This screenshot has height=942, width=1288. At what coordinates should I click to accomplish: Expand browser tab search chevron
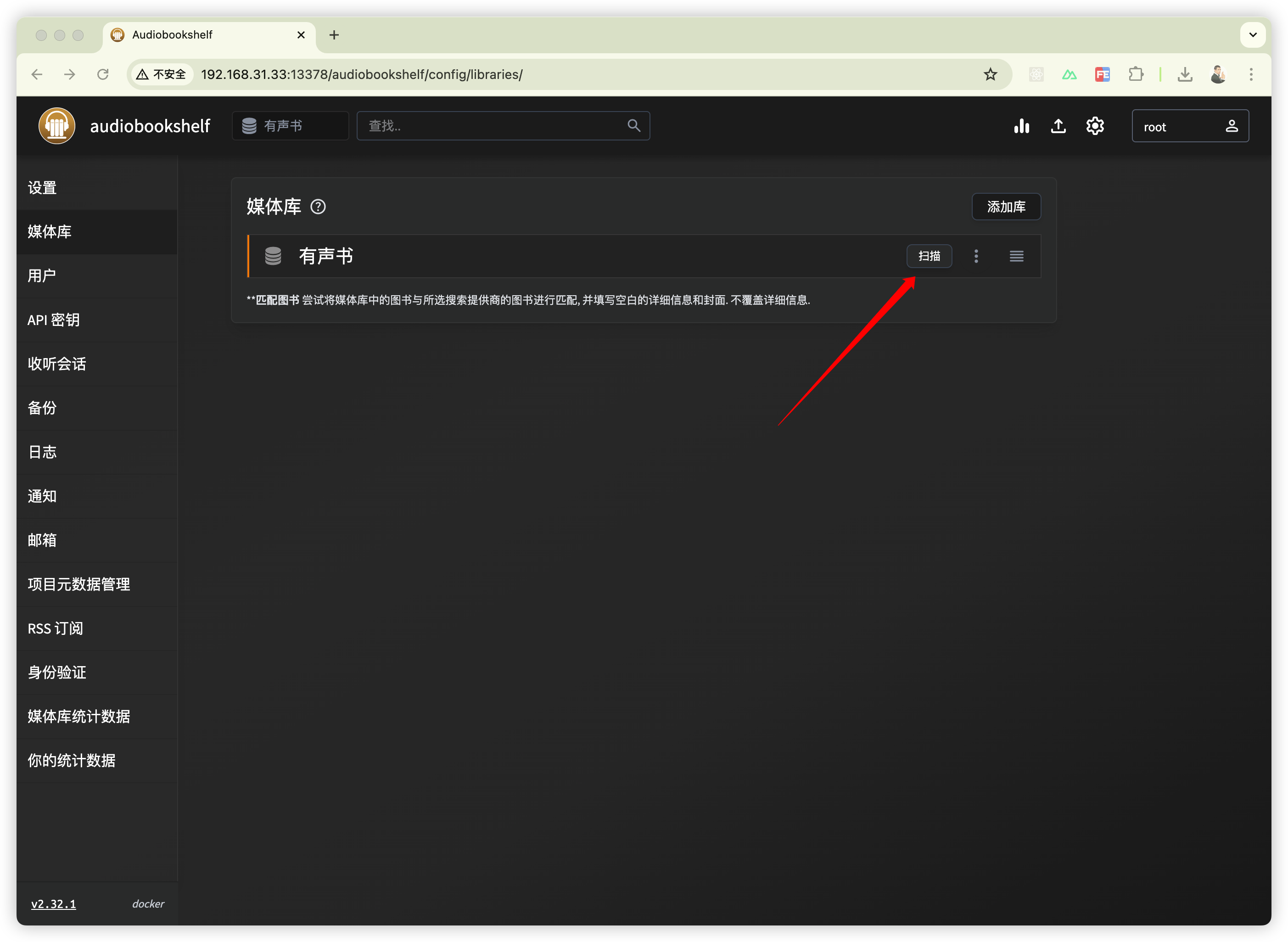pyautogui.click(x=1253, y=35)
